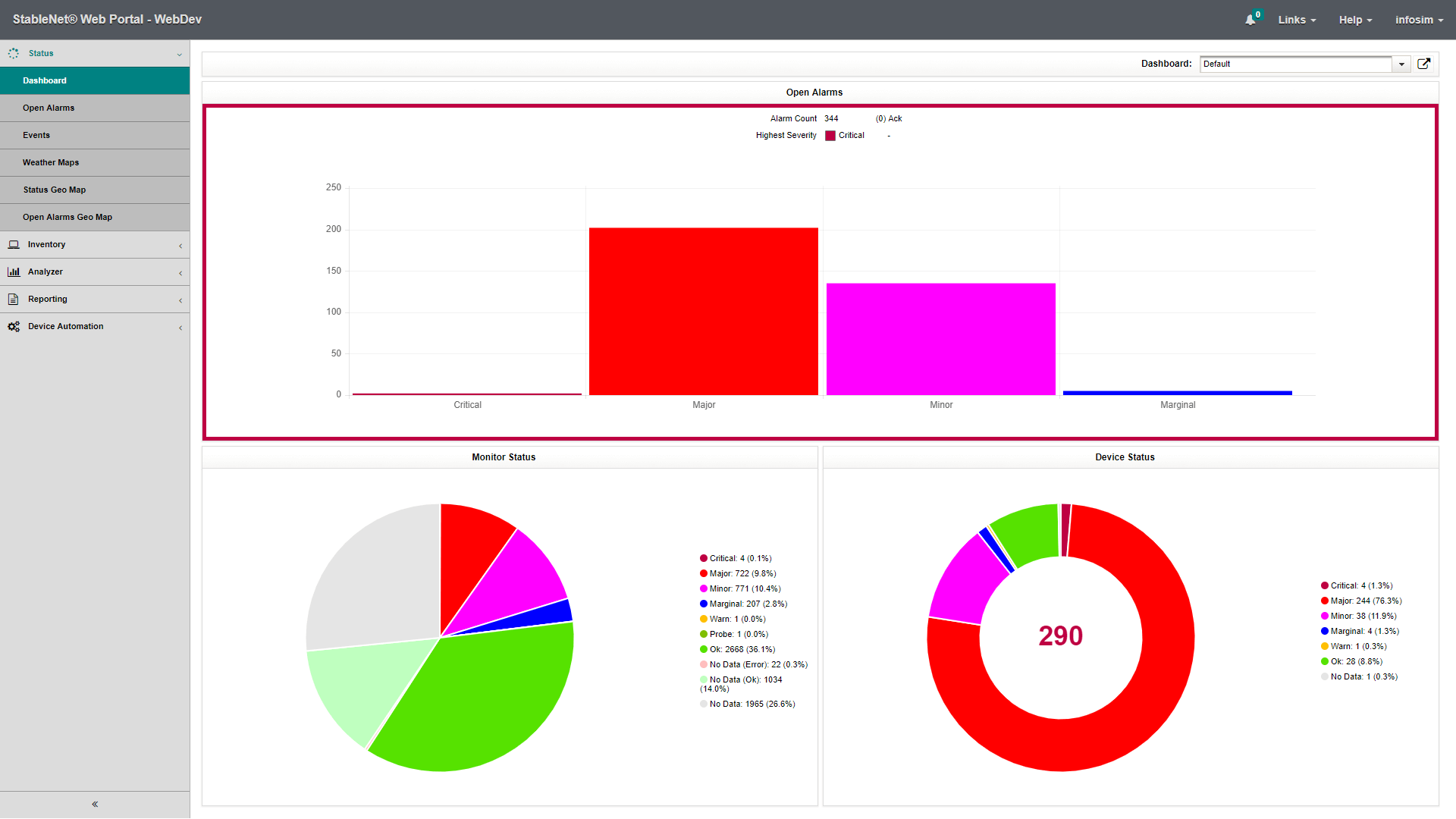Open the infosim user menu
The height and width of the screenshot is (819, 1456).
tap(1419, 20)
